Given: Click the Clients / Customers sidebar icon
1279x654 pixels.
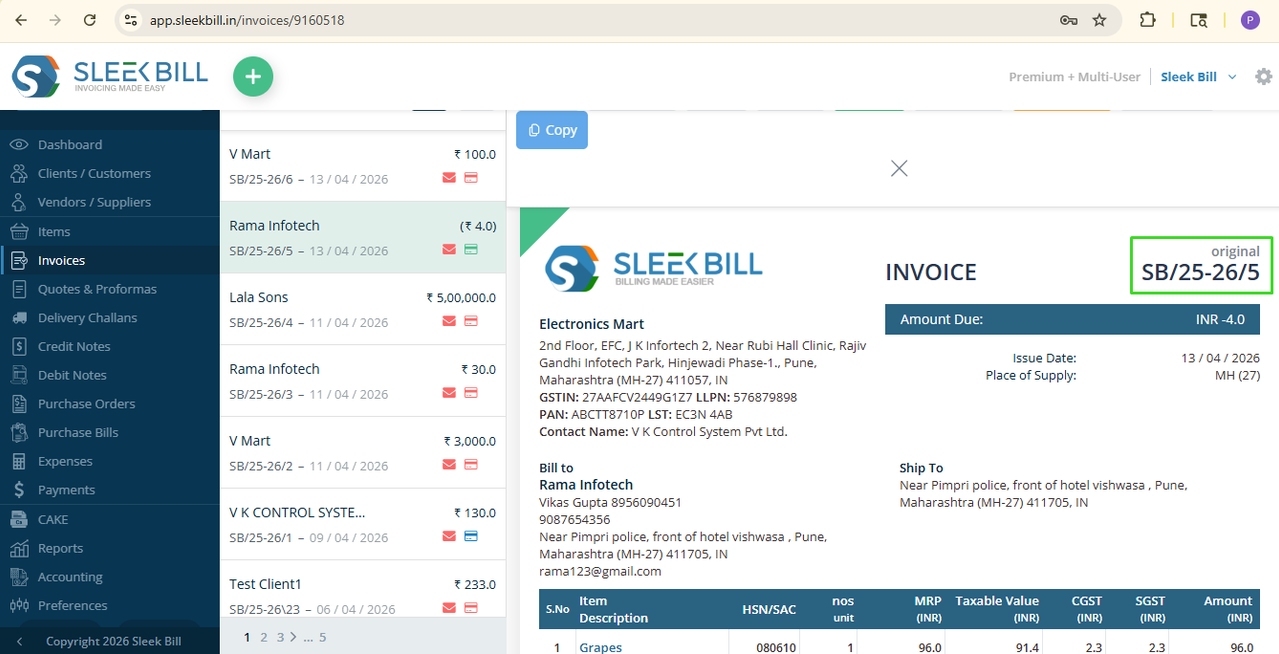Looking at the screenshot, I should [19, 174].
